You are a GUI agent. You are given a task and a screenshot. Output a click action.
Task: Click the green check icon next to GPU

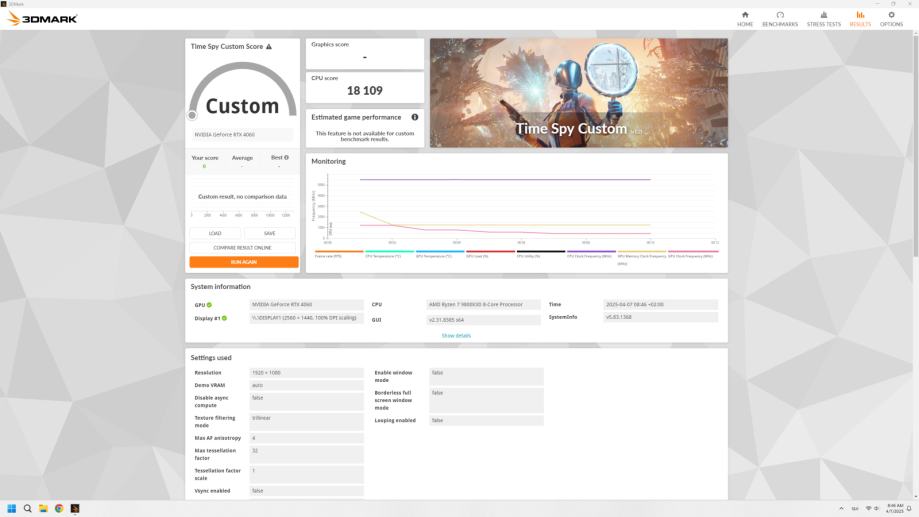pyautogui.click(x=210, y=304)
